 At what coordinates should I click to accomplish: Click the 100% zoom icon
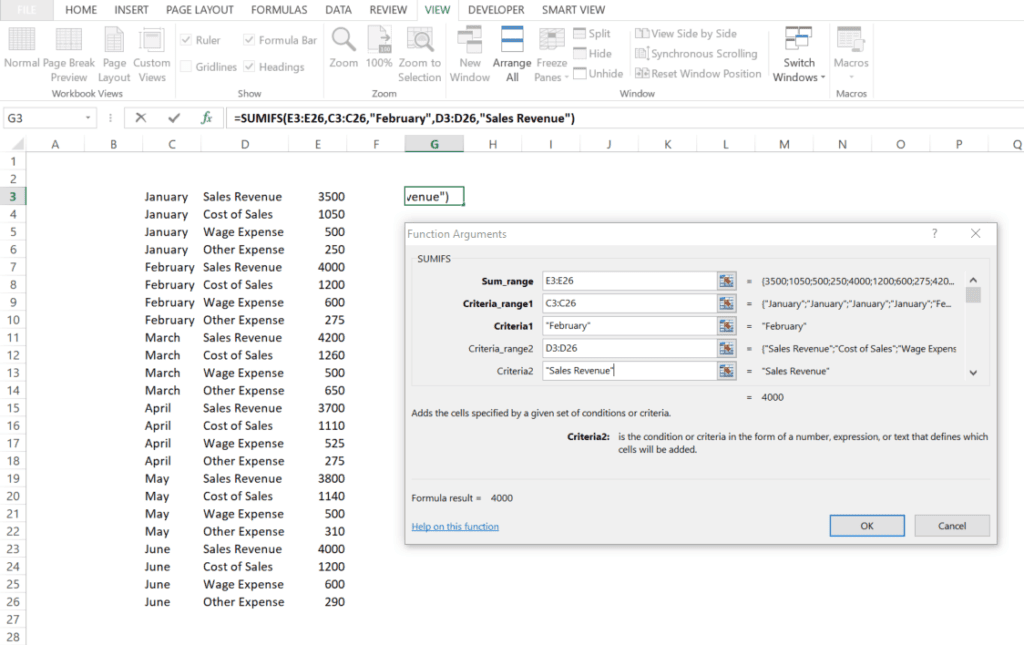[379, 52]
